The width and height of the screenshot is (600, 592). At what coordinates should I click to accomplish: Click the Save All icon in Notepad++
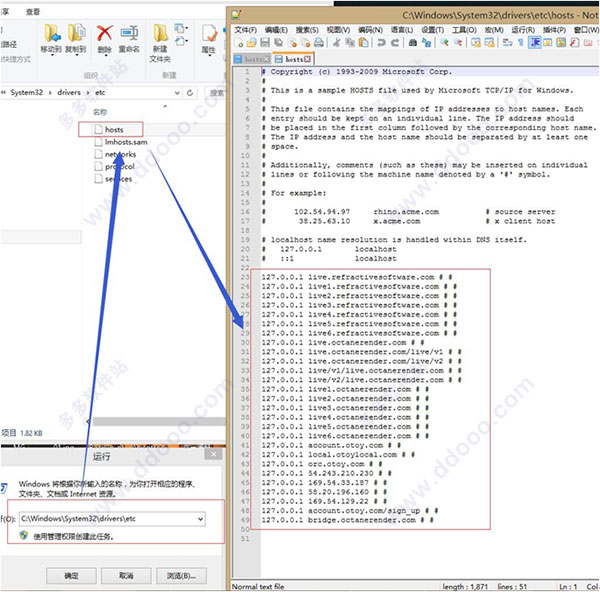coord(278,43)
